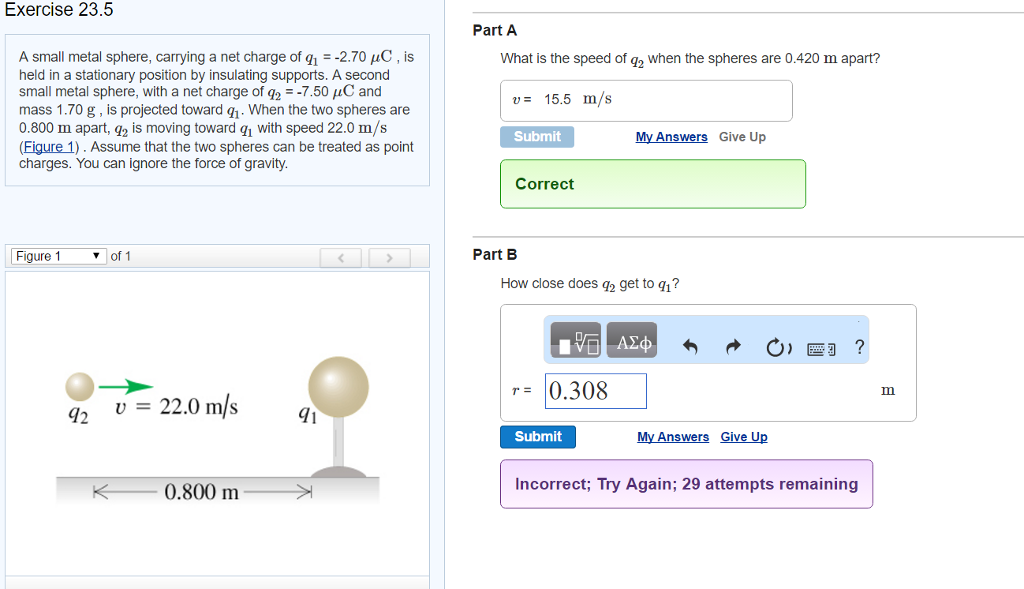The width and height of the screenshot is (1024, 589).
Task: Open keyboard shortcuts icon in equation toolbar
Action: coord(822,341)
